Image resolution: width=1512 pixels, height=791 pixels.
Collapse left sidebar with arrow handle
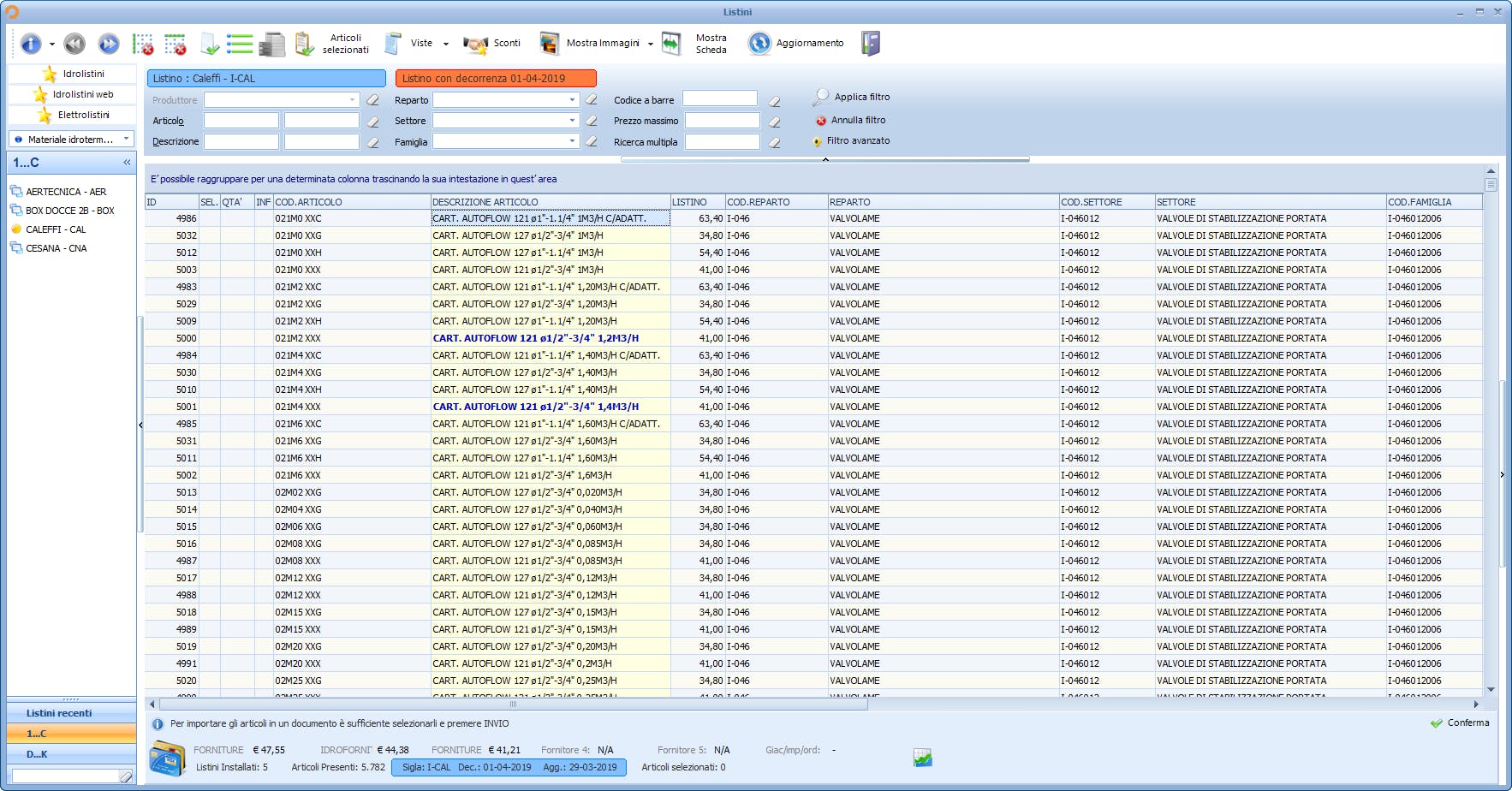pyautogui.click(x=140, y=425)
